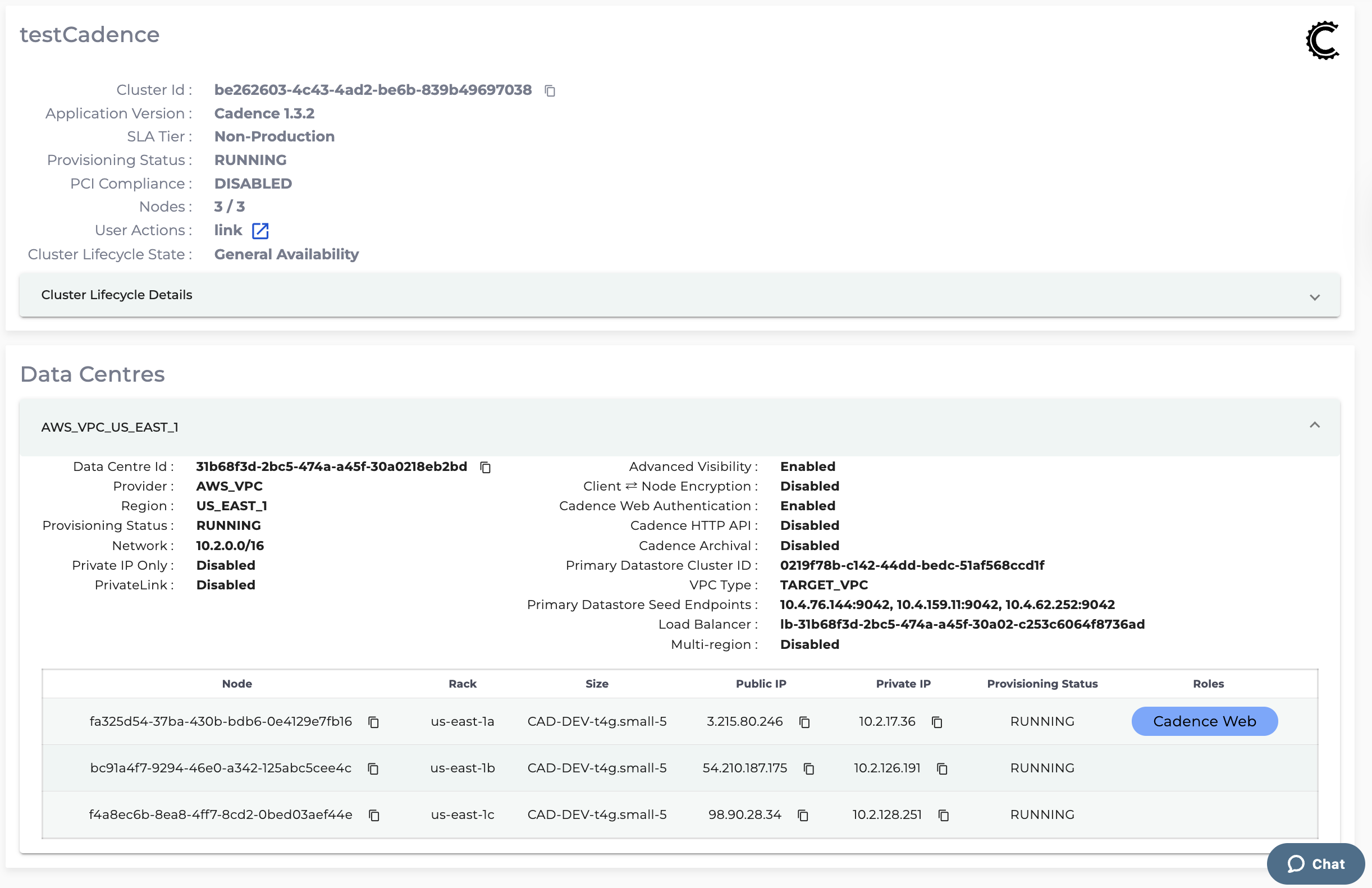Expand Cluster Lifecycle Details chevron
Viewport: 1372px width, 888px height.
coord(1314,297)
